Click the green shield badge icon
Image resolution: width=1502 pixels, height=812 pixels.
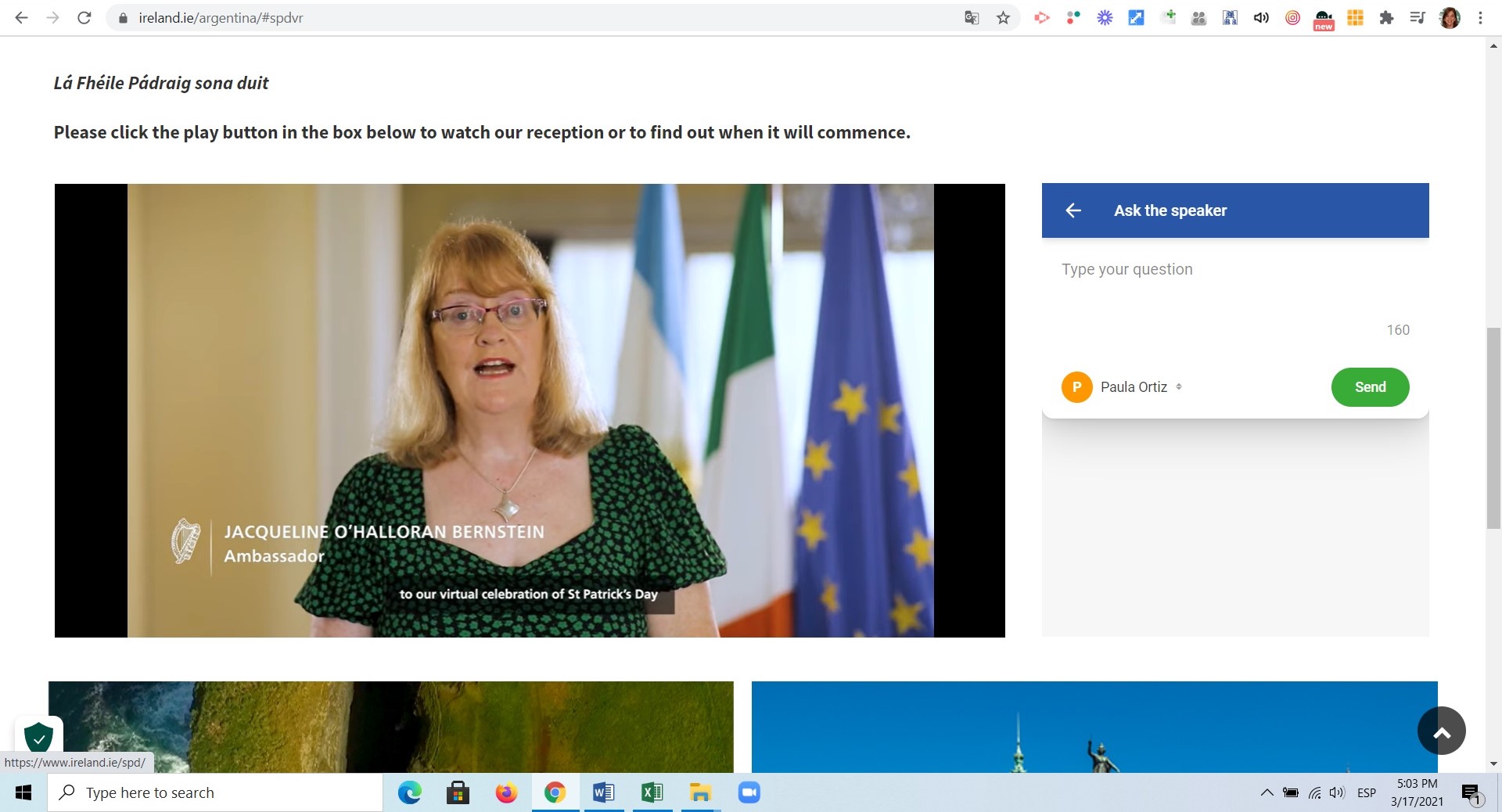(x=38, y=737)
